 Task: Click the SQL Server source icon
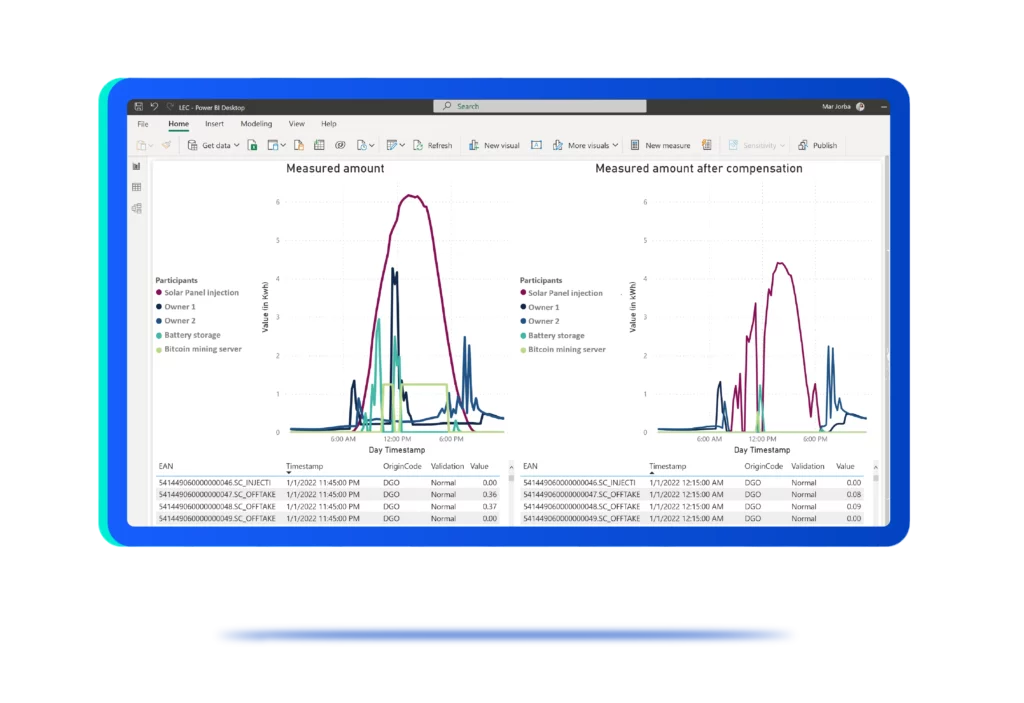[298, 145]
